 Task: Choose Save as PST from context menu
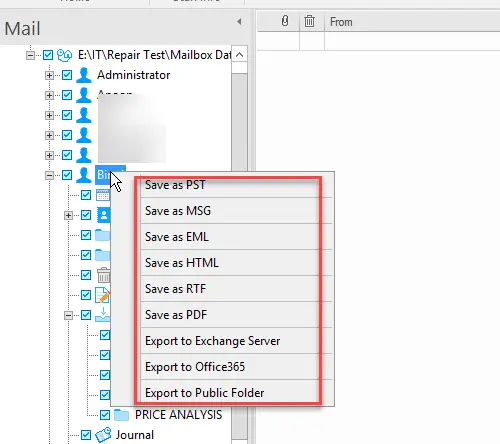[175, 185]
